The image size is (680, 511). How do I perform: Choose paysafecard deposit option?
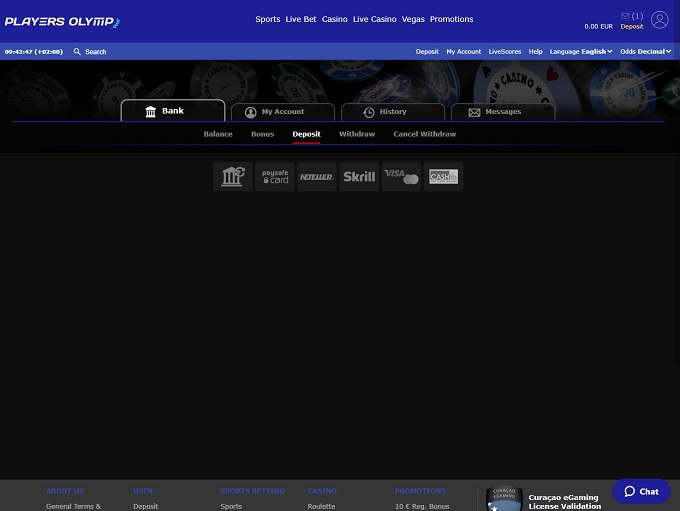[x=275, y=177]
